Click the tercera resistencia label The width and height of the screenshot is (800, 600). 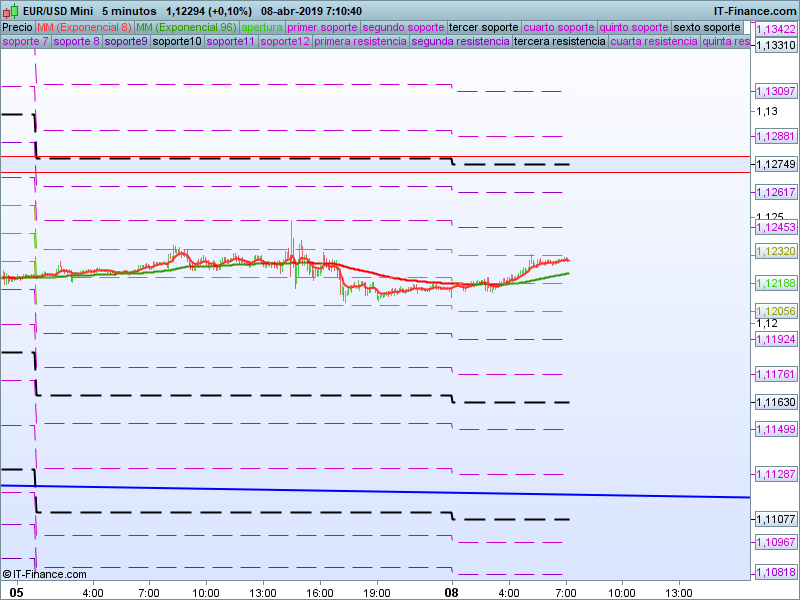click(x=558, y=42)
